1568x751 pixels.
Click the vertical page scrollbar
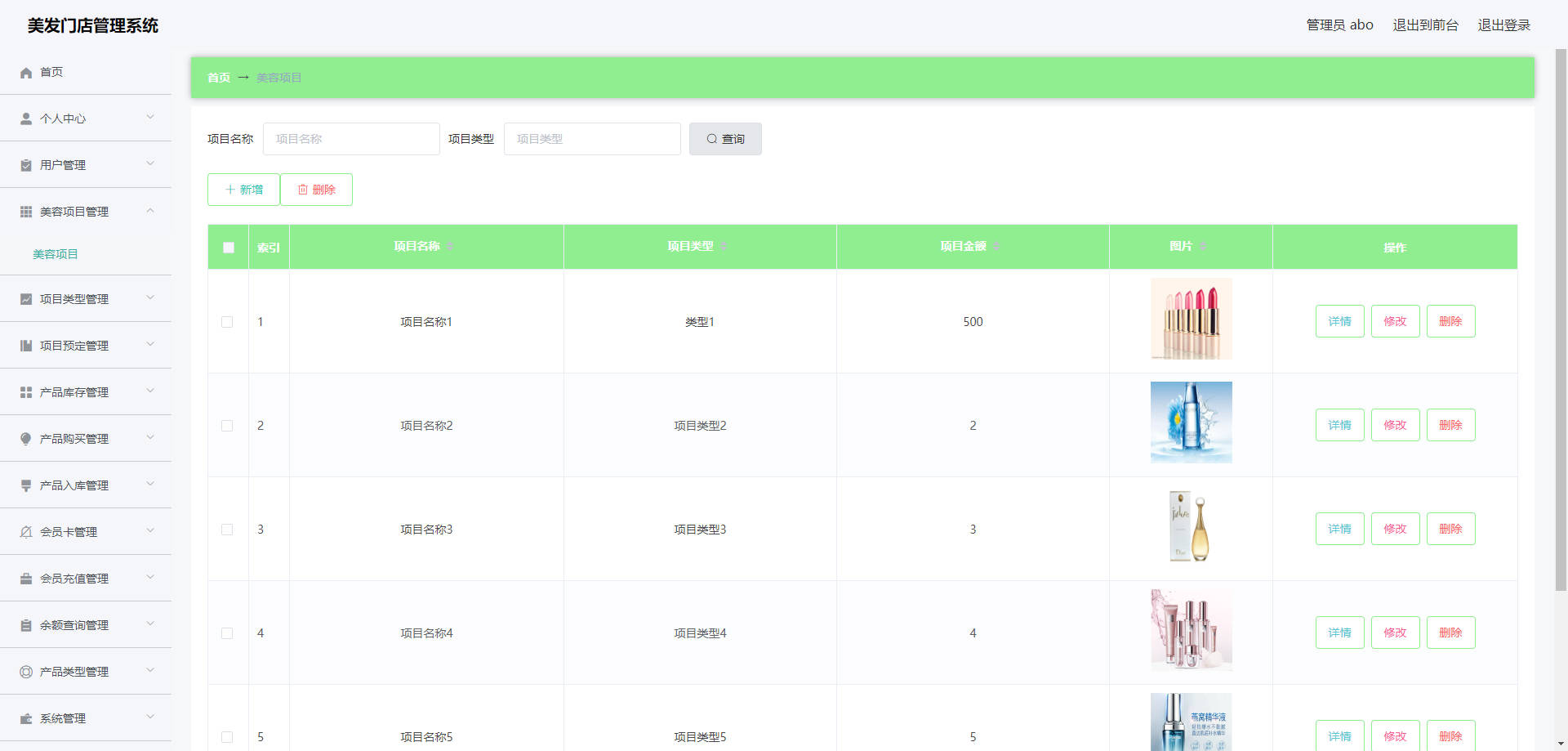click(x=1561, y=319)
